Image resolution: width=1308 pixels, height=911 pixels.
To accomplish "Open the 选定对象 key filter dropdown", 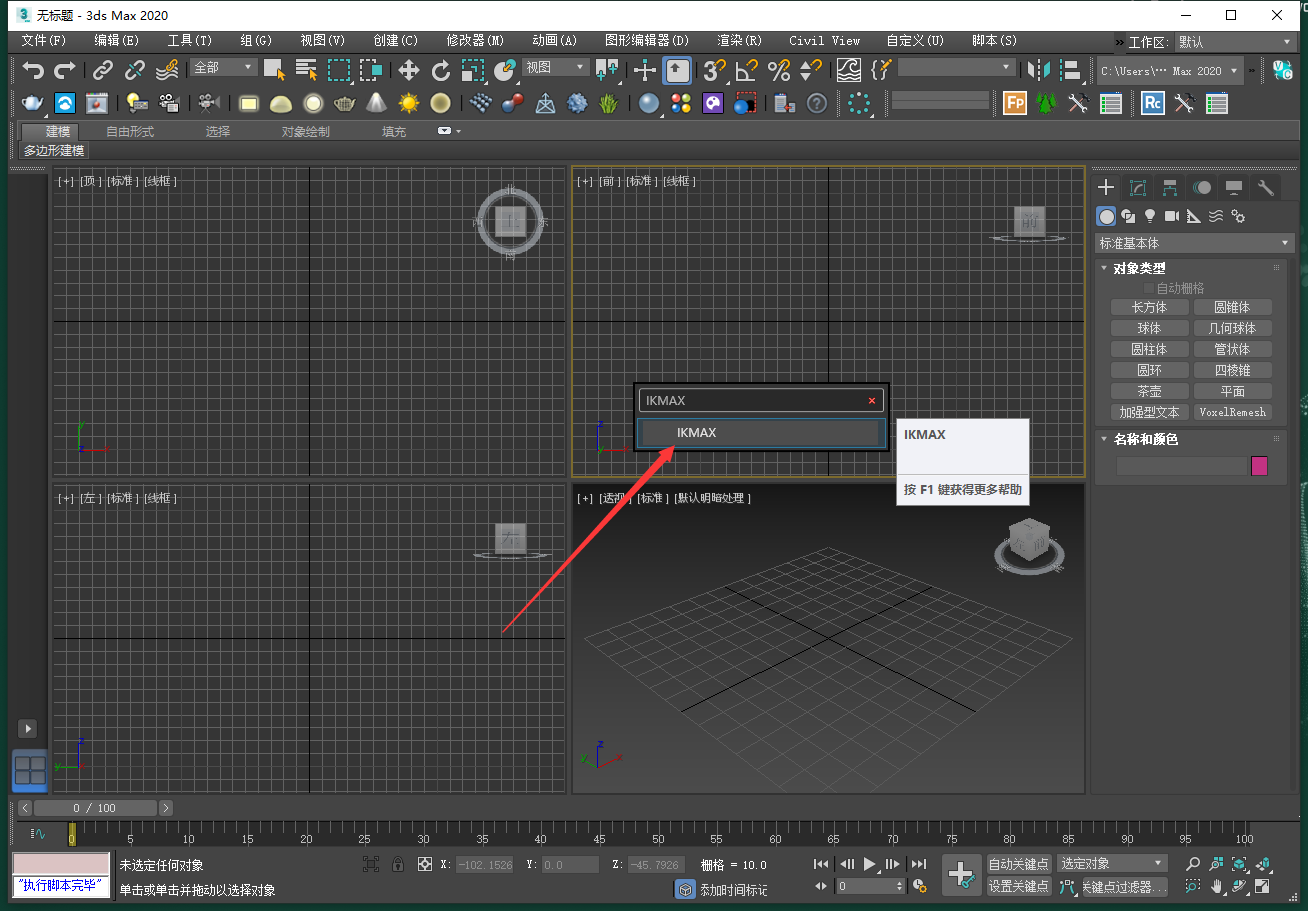I will (1112, 864).
